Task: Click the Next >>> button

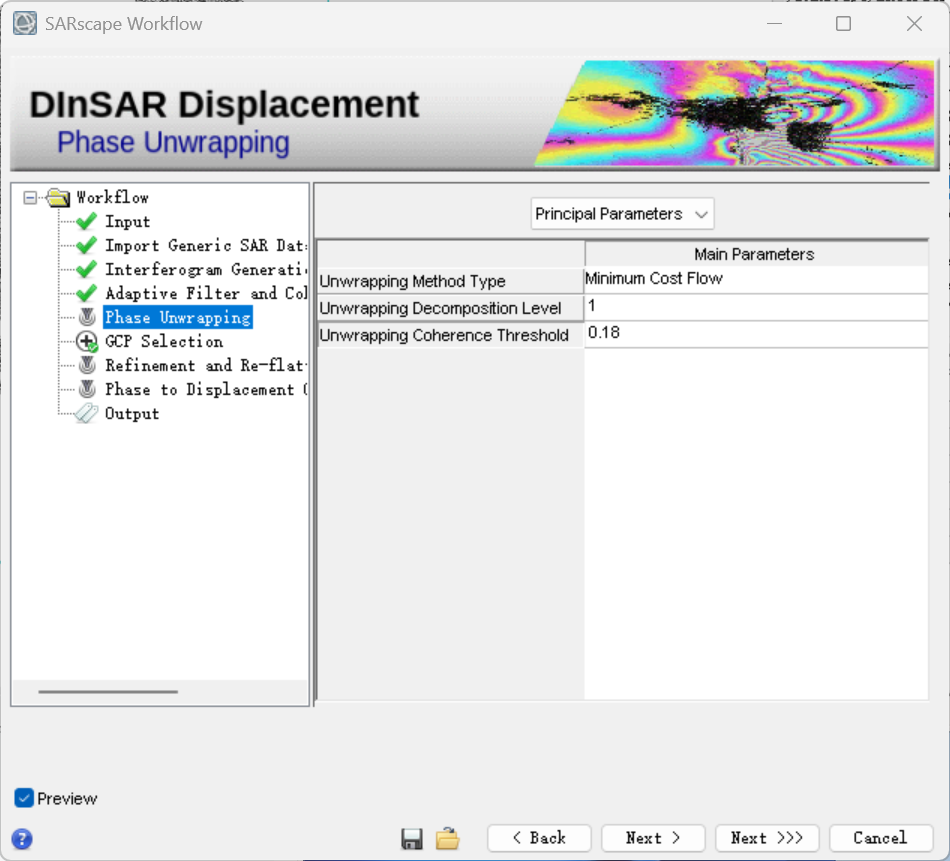Action: [x=767, y=838]
